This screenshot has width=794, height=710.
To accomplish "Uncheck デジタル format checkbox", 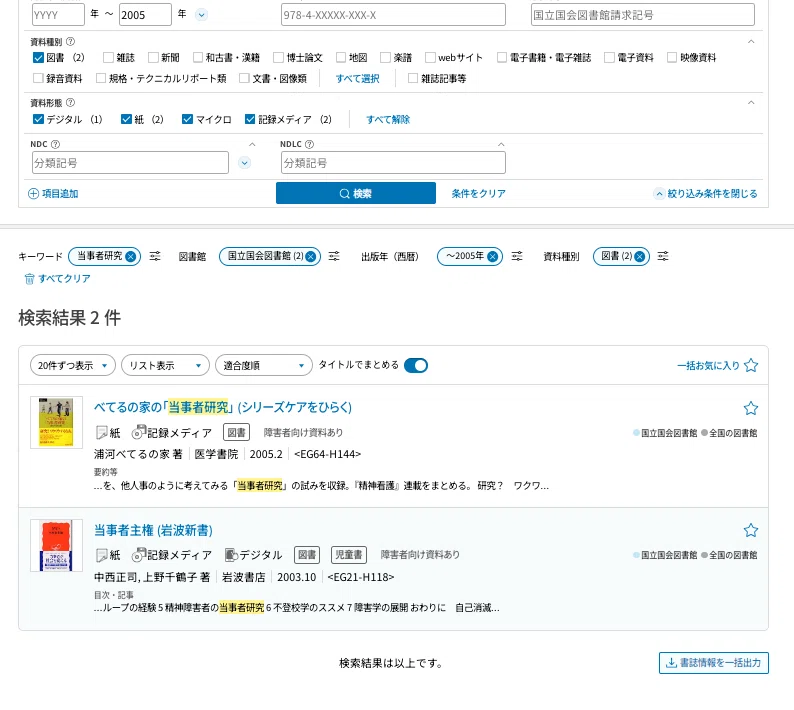I will point(38,119).
